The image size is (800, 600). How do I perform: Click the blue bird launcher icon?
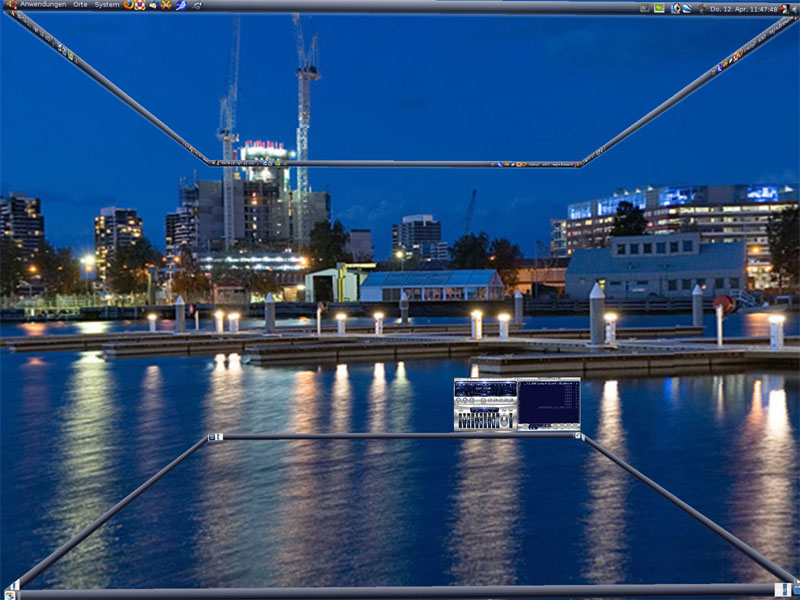(x=180, y=5)
